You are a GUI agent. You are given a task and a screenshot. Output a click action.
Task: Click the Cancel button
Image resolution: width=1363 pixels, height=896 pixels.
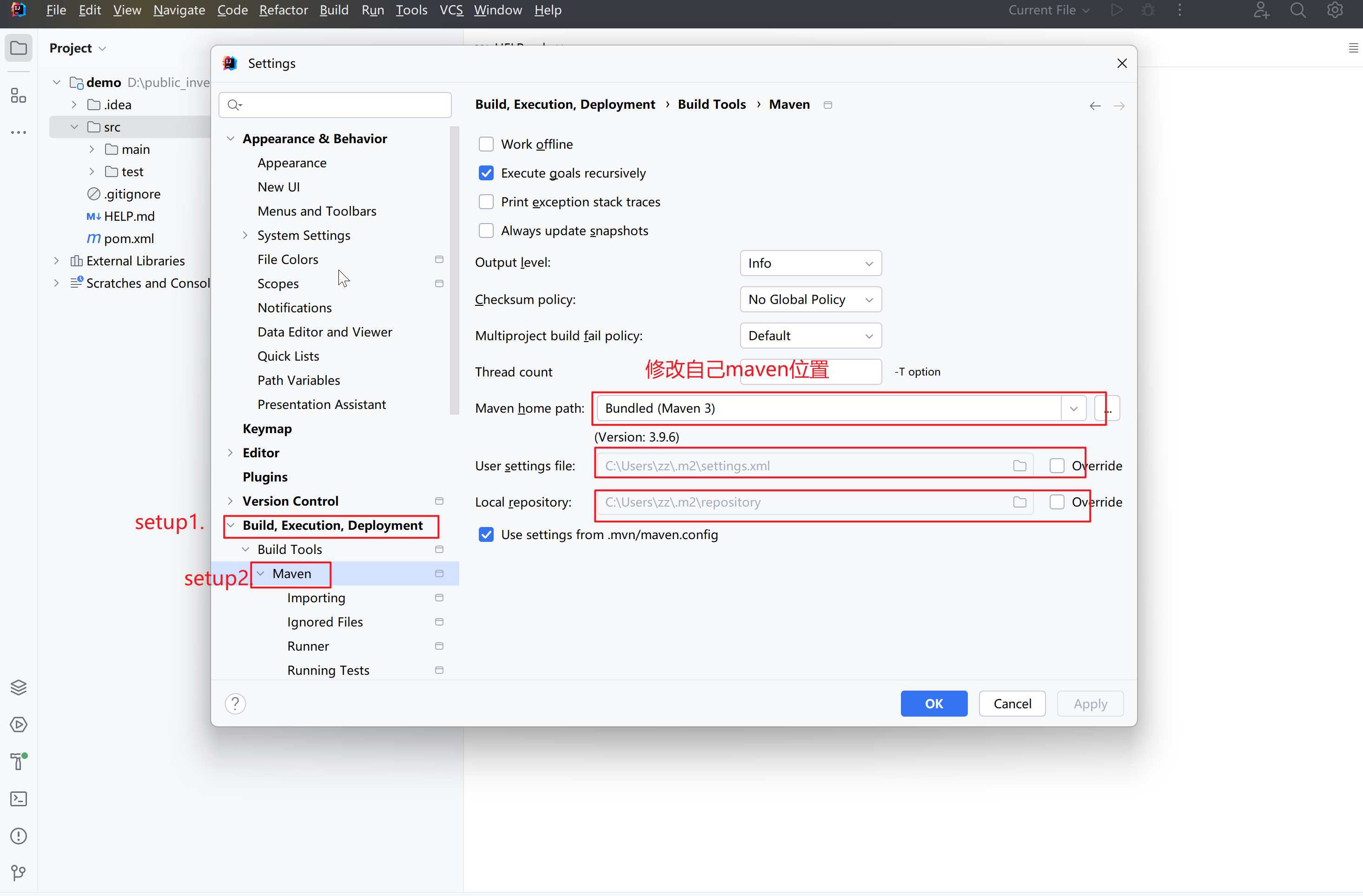[1012, 703]
